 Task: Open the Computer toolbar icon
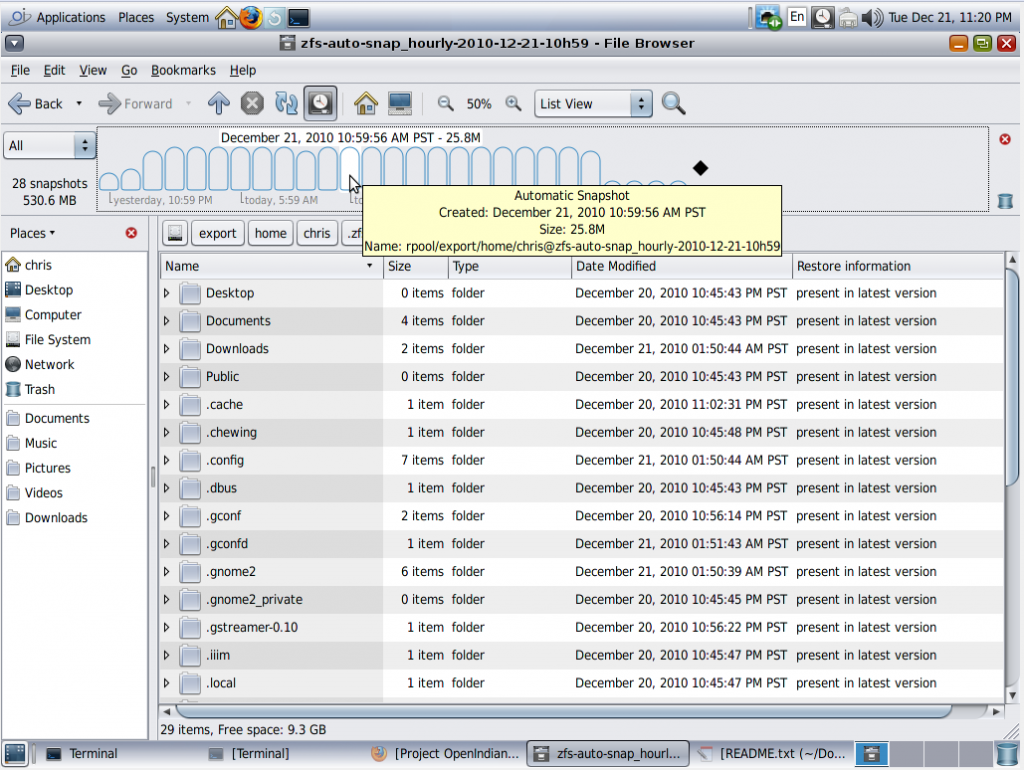[400, 103]
